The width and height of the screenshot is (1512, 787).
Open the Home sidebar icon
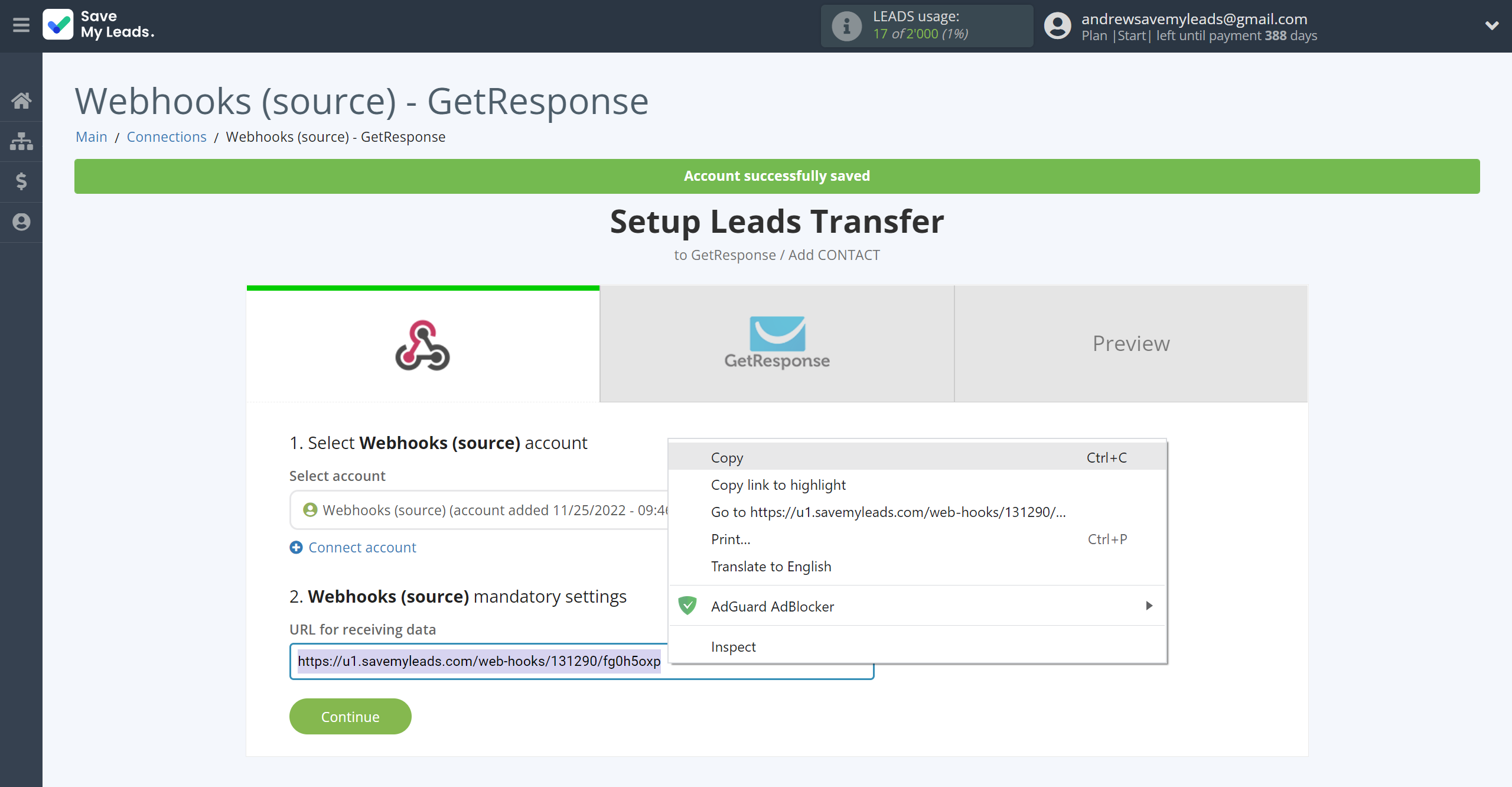click(x=21, y=100)
